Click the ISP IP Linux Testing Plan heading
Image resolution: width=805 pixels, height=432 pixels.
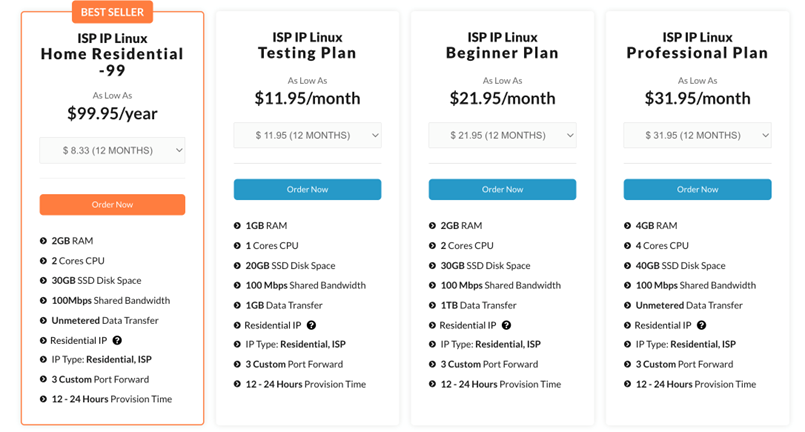coord(307,46)
